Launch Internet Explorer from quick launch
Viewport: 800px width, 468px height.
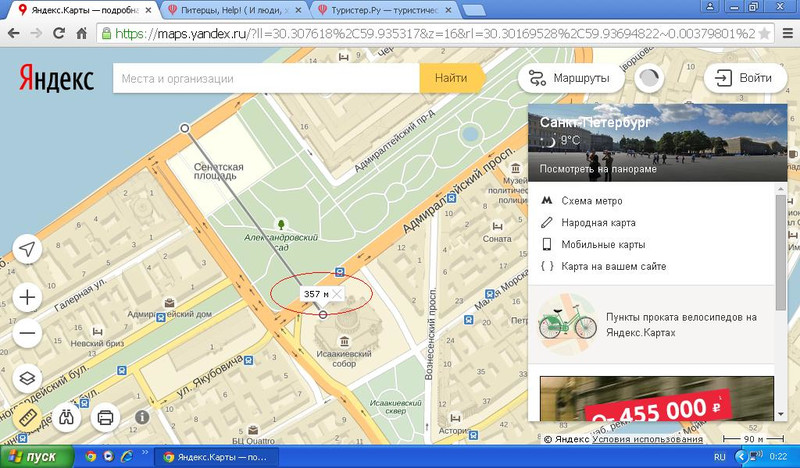126,456
